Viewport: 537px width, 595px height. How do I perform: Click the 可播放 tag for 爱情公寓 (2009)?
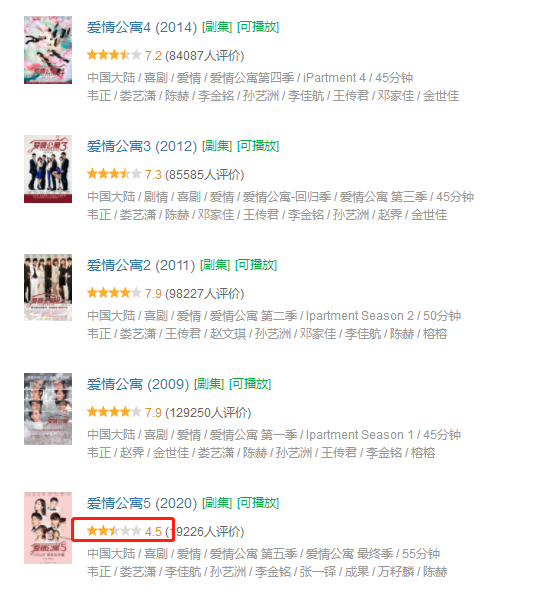(250, 384)
